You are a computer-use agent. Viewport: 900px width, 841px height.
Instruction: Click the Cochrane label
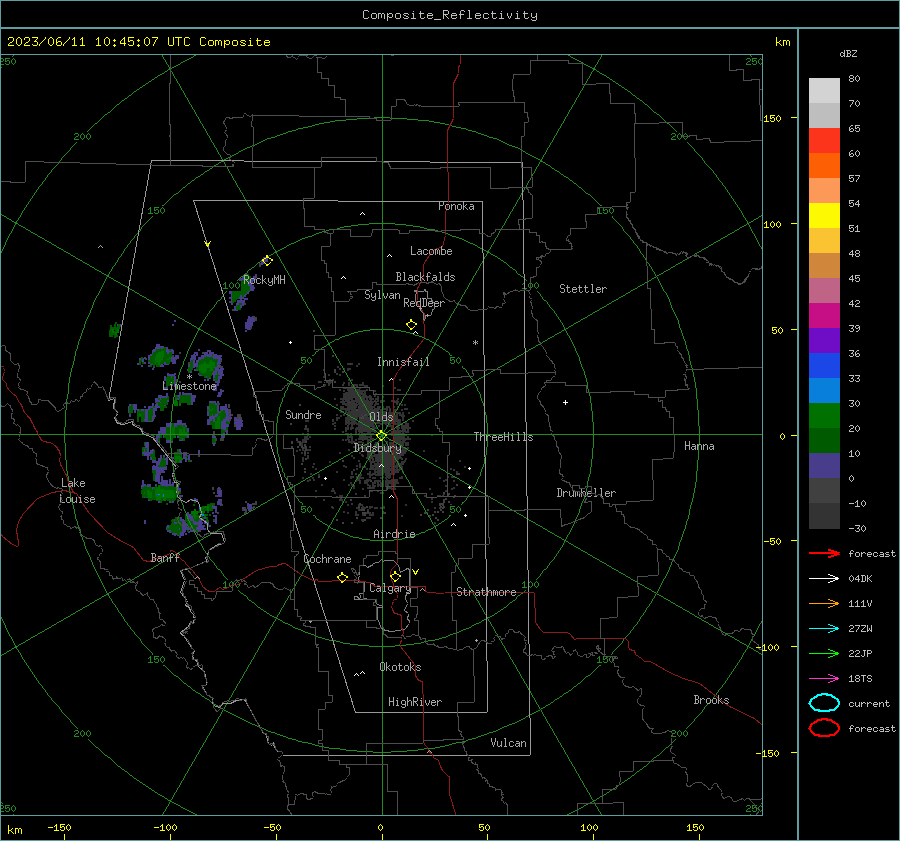pyautogui.click(x=327, y=559)
